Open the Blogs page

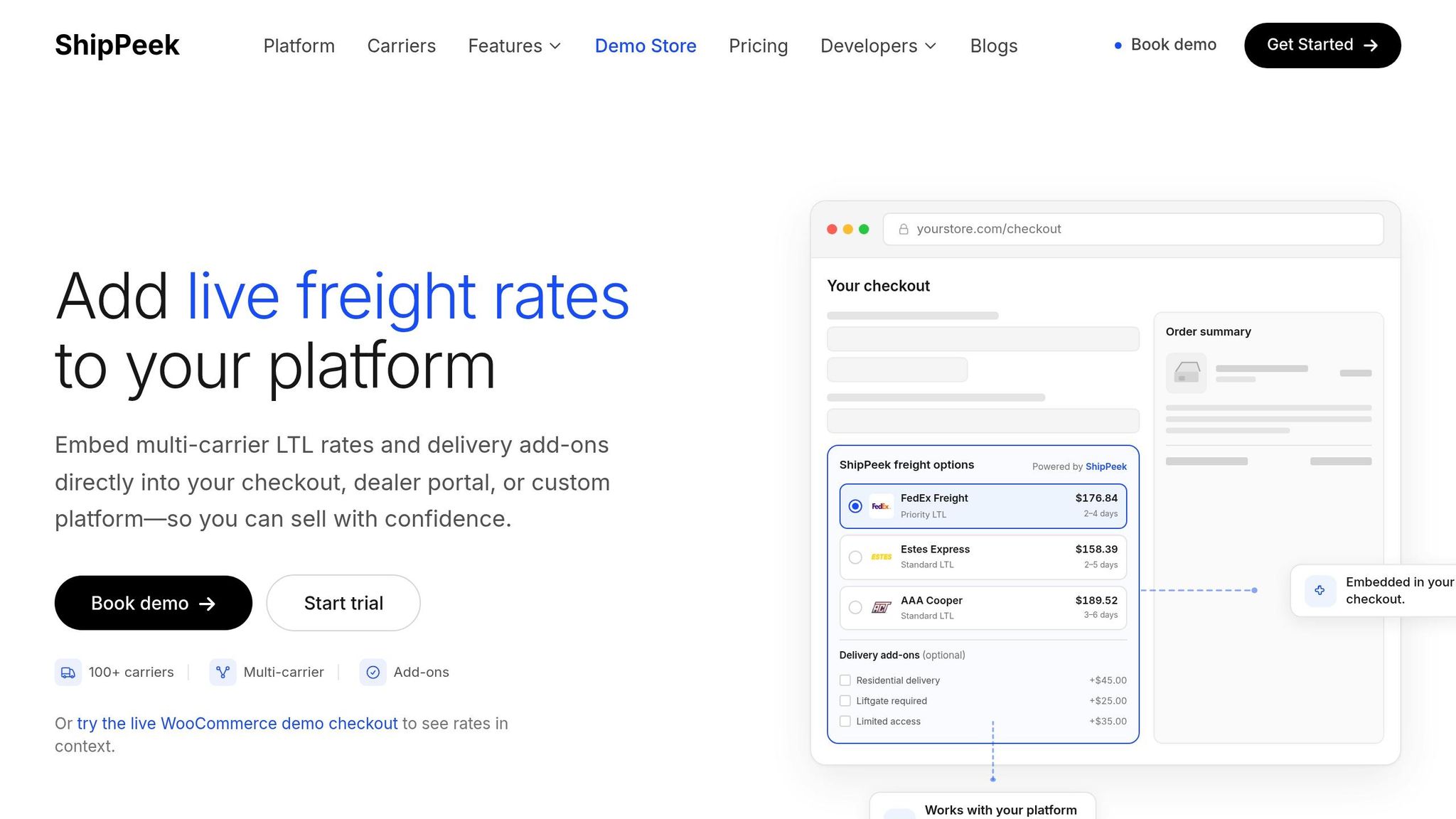(x=994, y=45)
